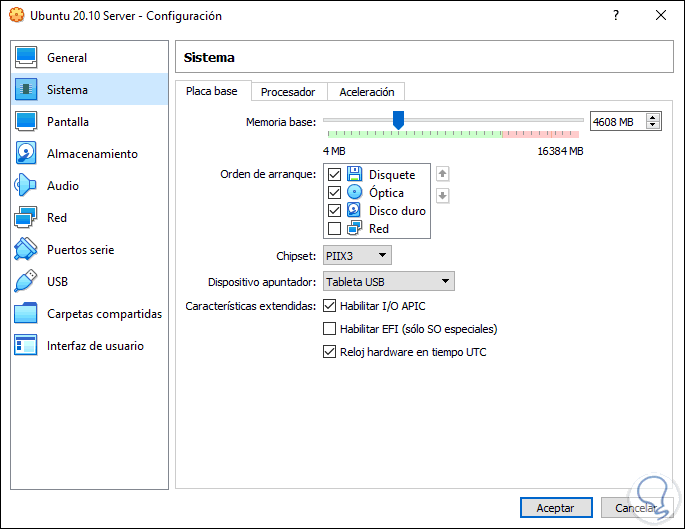Image resolution: width=685 pixels, height=529 pixels.
Task: Enable the Habilitar EFI checkbox
Action: click(x=330, y=329)
